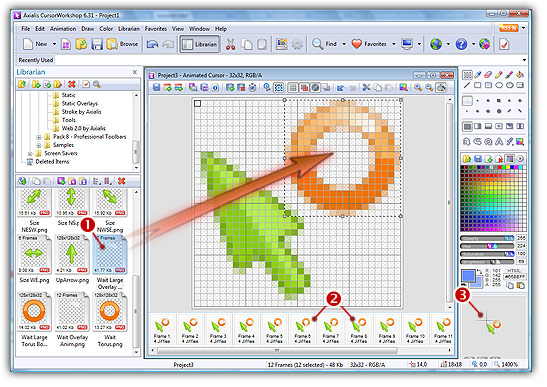Open the Animation menu
547x387 pixels.
pos(63,29)
